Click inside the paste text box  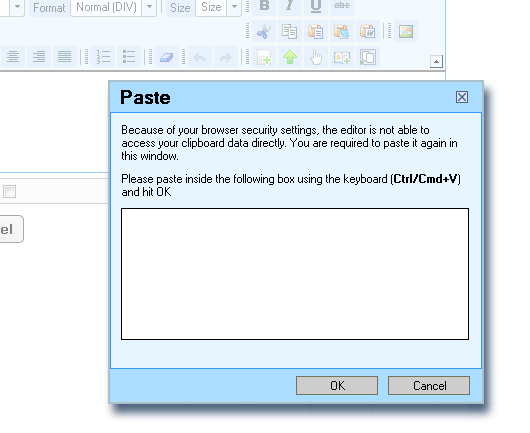[x=295, y=274]
